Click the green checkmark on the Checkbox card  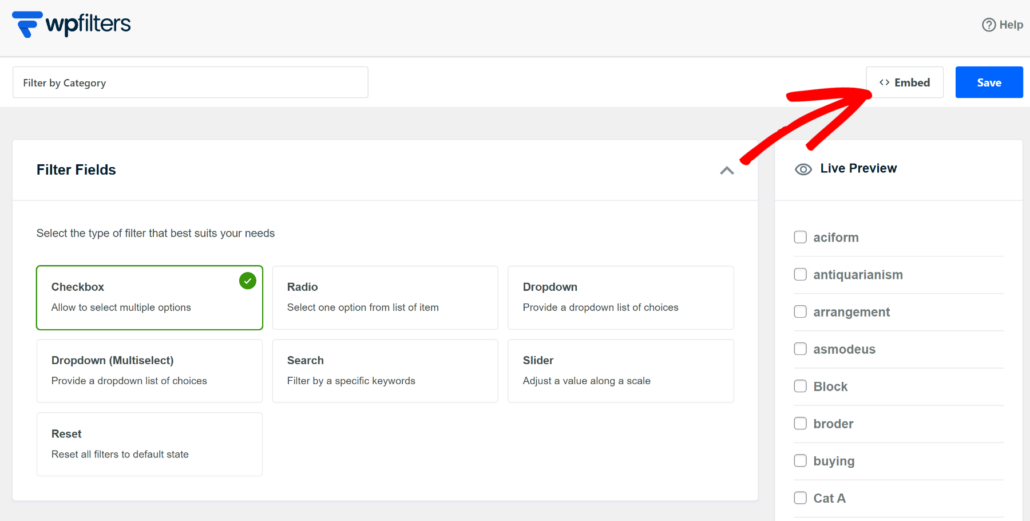[x=248, y=281]
